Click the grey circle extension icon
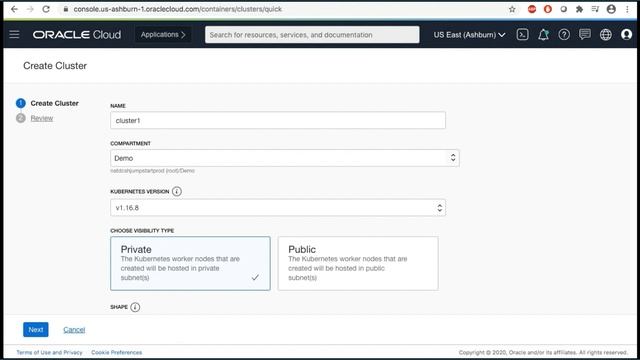Viewport: 640px width, 360px height. click(564, 9)
